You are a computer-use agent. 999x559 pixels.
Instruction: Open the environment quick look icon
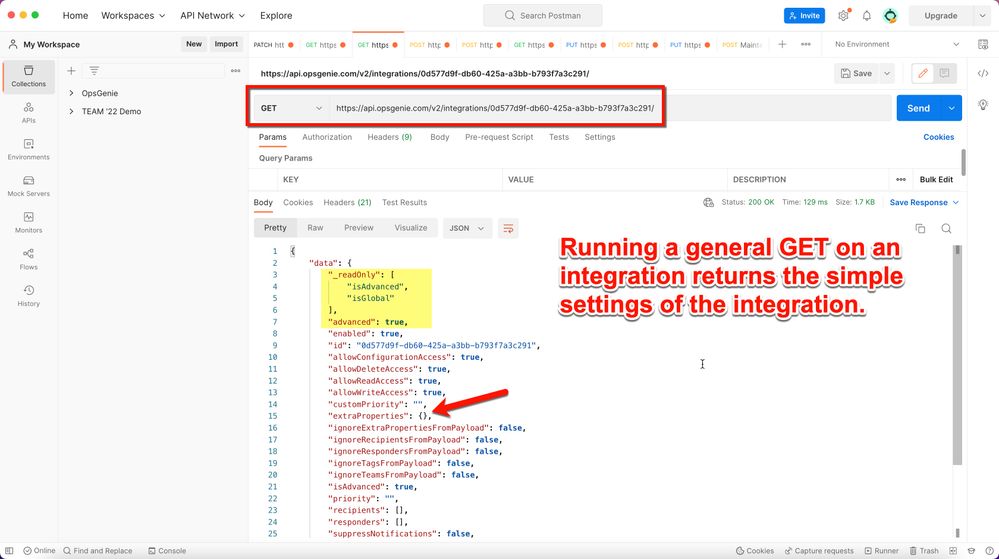point(982,44)
